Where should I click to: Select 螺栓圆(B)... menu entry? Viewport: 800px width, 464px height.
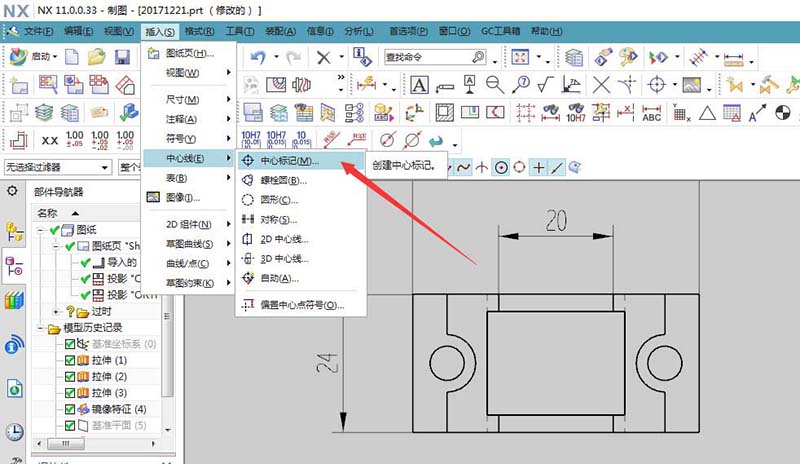click(301, 180)
